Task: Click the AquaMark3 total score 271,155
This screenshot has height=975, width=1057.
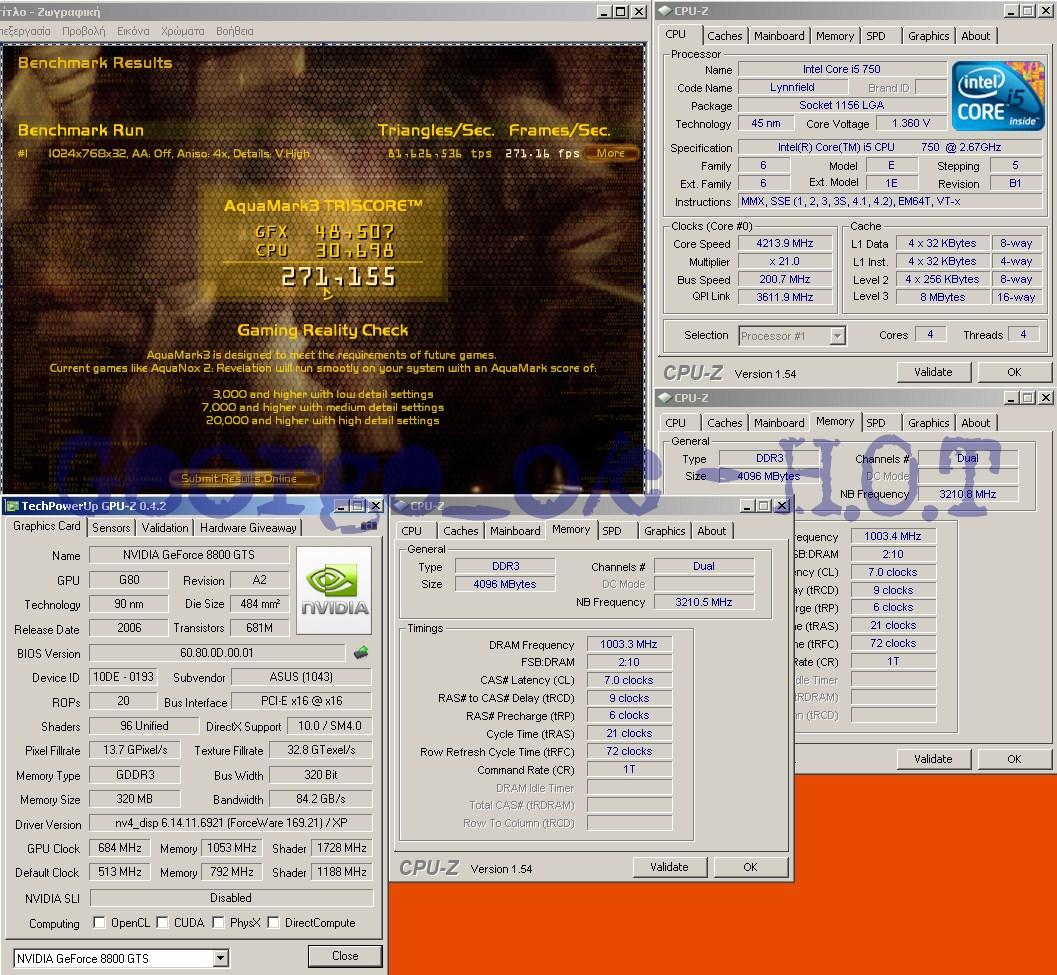Action: [338, 276]
